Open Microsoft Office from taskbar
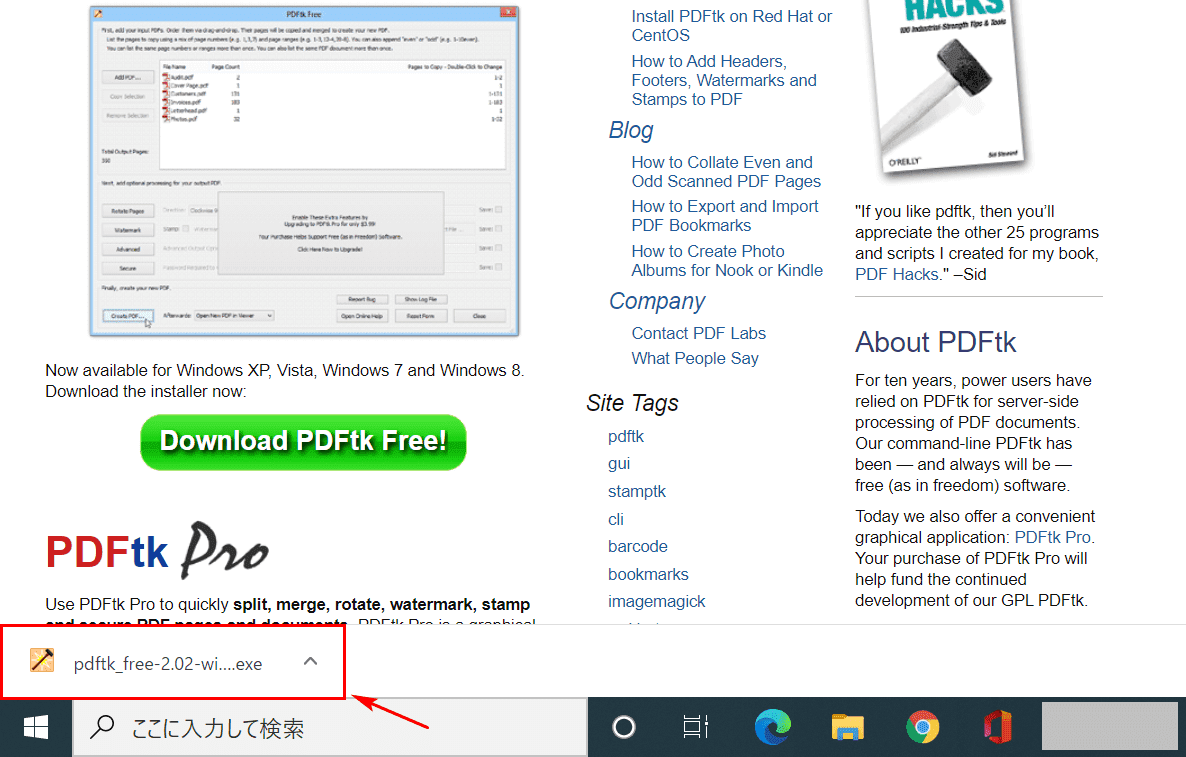Image resolution: width=1186 pixels, height=757 pixels. point(998,728)
